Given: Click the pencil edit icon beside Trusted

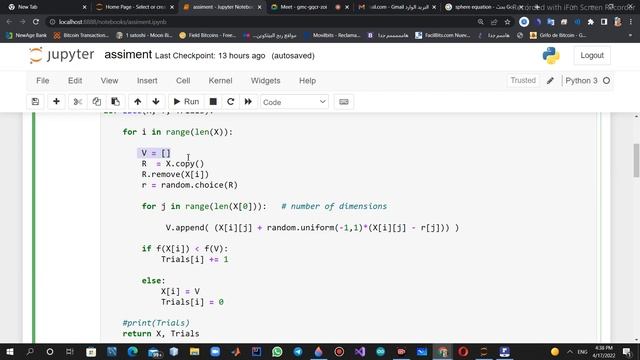Looking at the screenshot, I should coord(550,80).
